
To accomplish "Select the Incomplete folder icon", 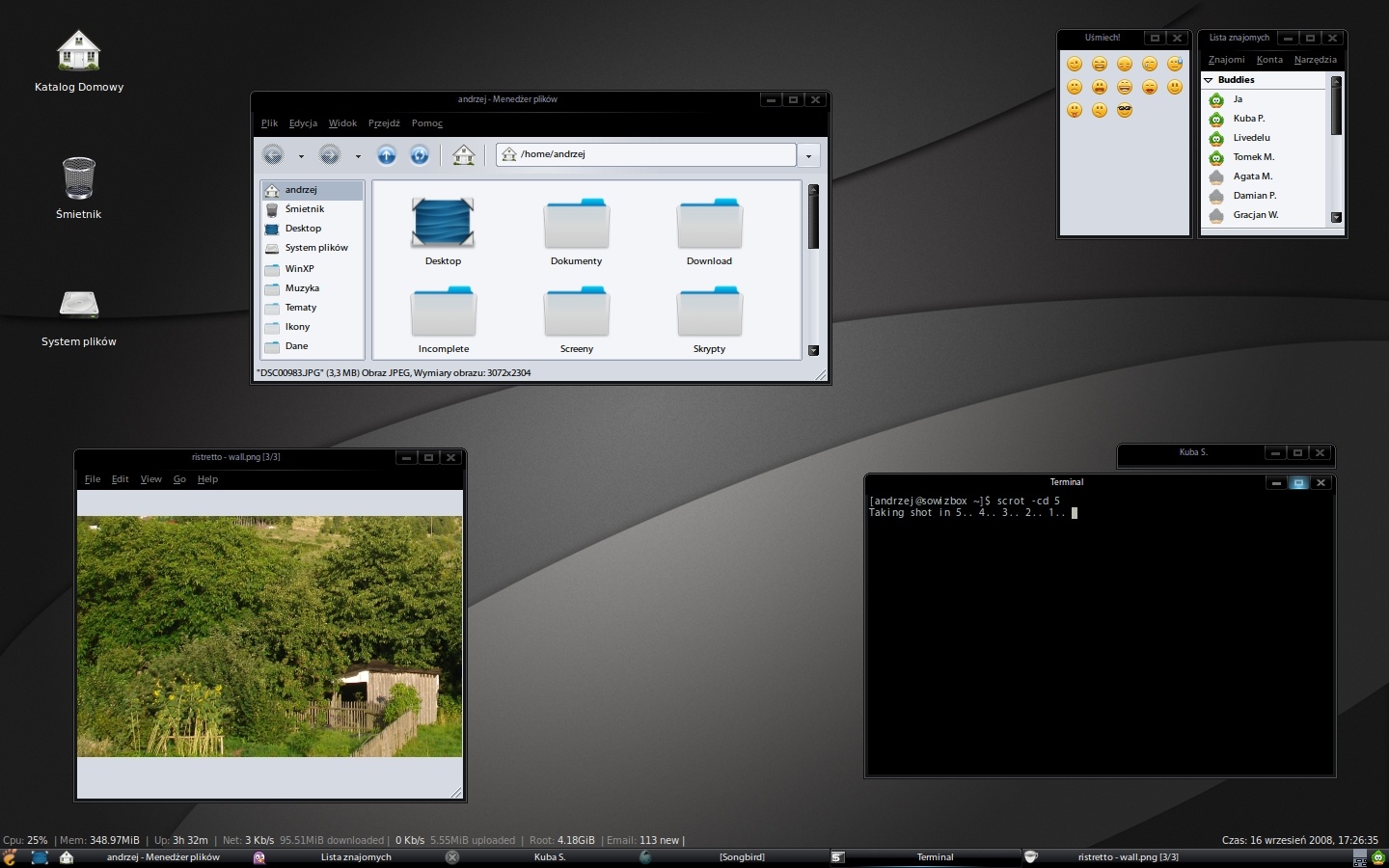I will [443, 311].
